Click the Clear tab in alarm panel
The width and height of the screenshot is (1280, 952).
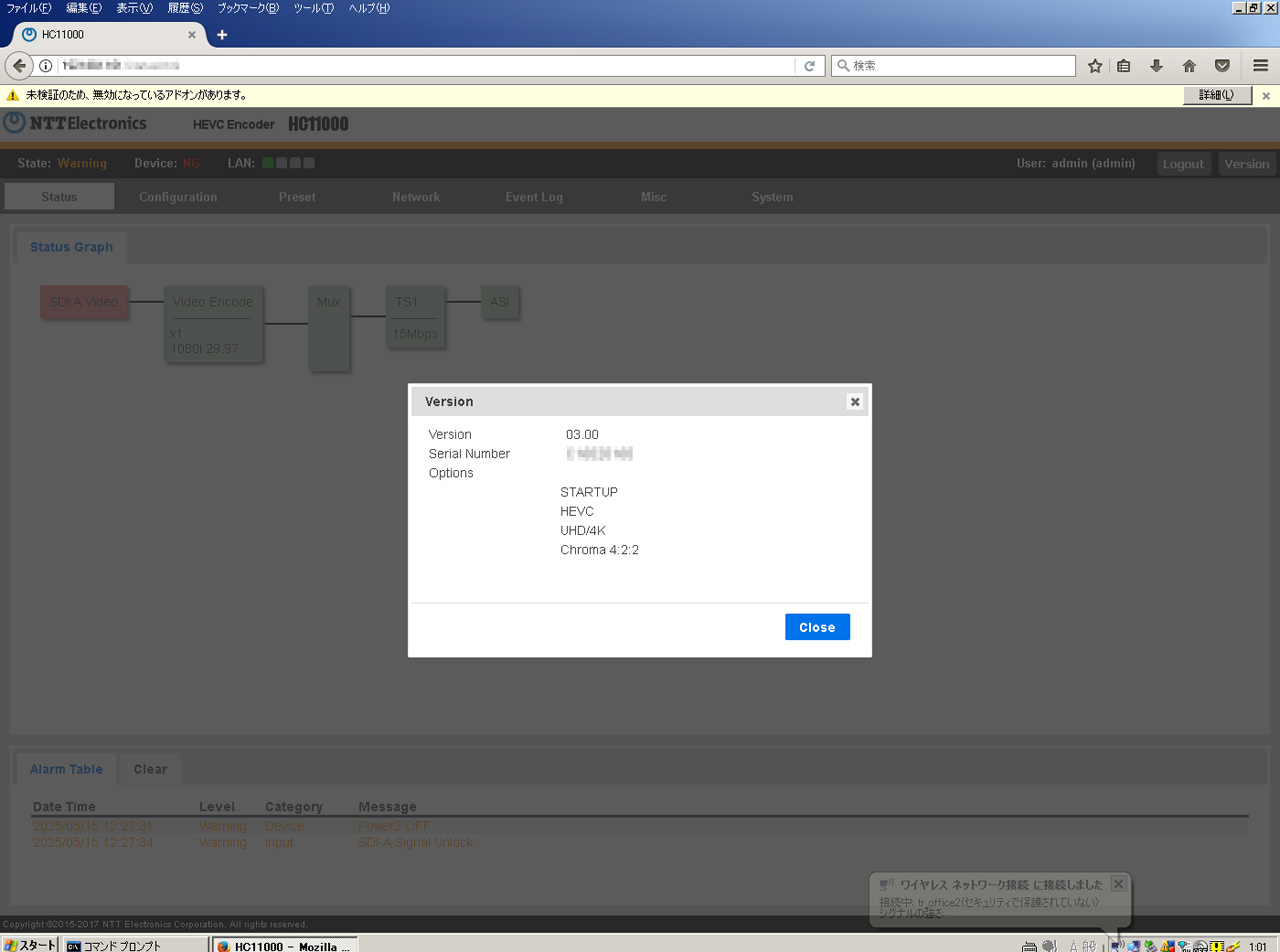point(150,769)
